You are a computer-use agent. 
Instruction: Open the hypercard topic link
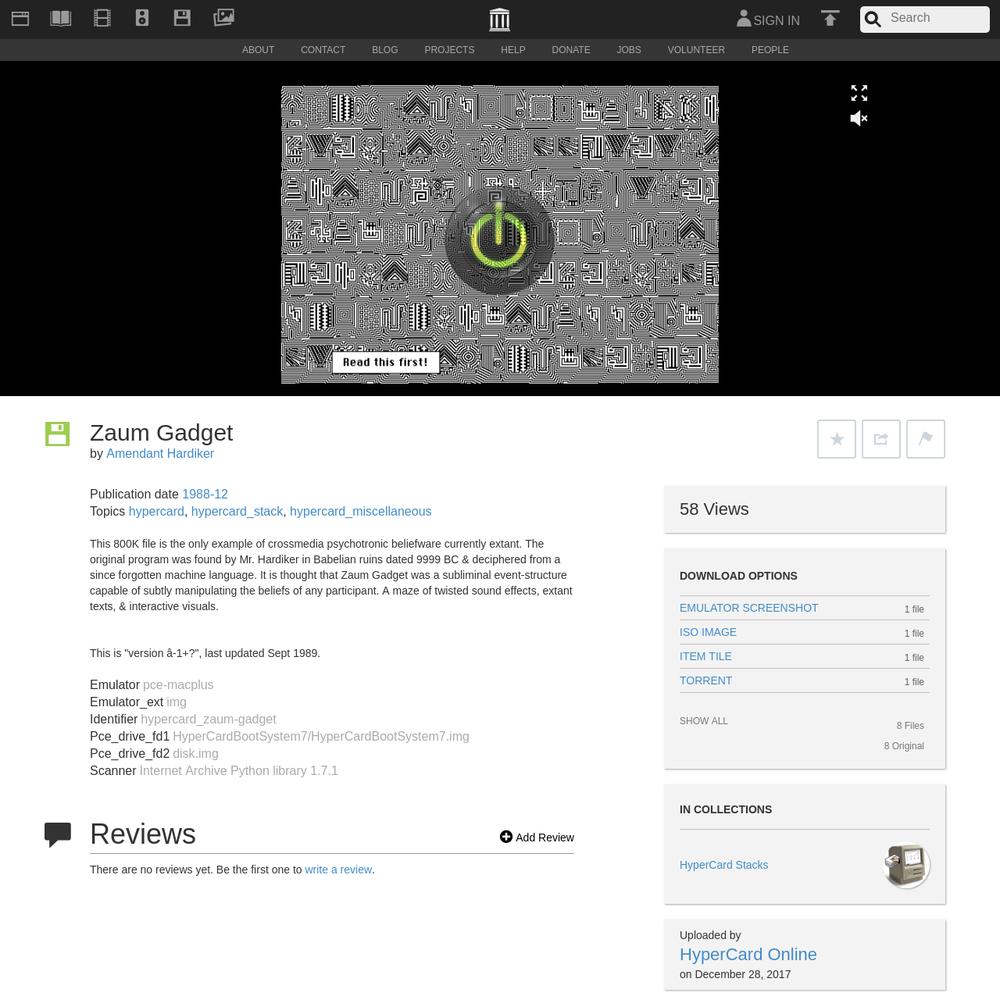(x=156, y=511)
